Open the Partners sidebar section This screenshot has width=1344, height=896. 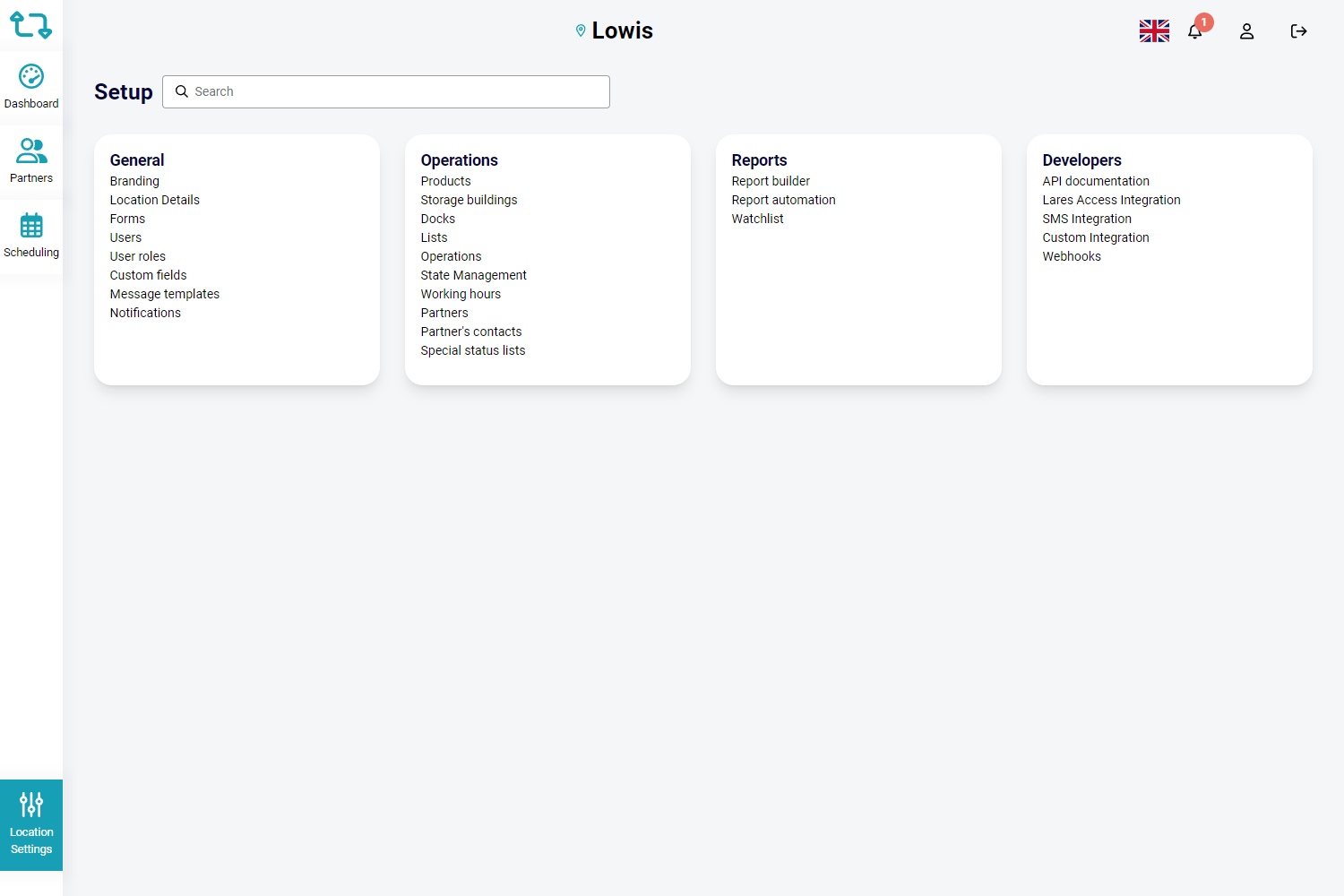click(31, 162)
